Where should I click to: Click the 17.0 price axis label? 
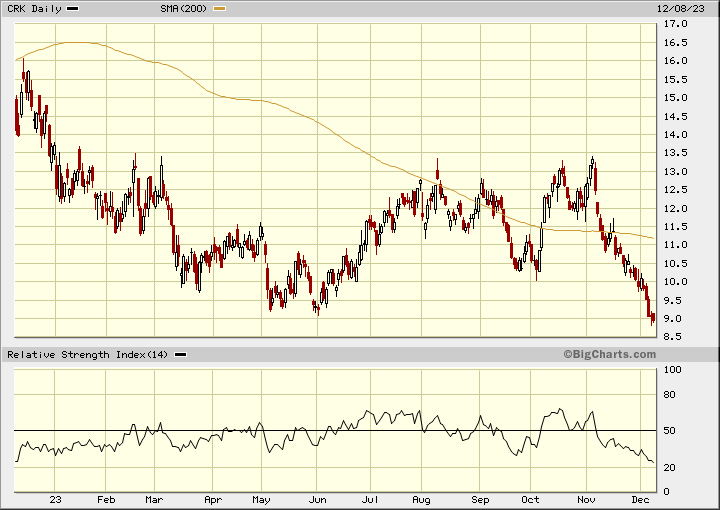(x=675, y=24)
